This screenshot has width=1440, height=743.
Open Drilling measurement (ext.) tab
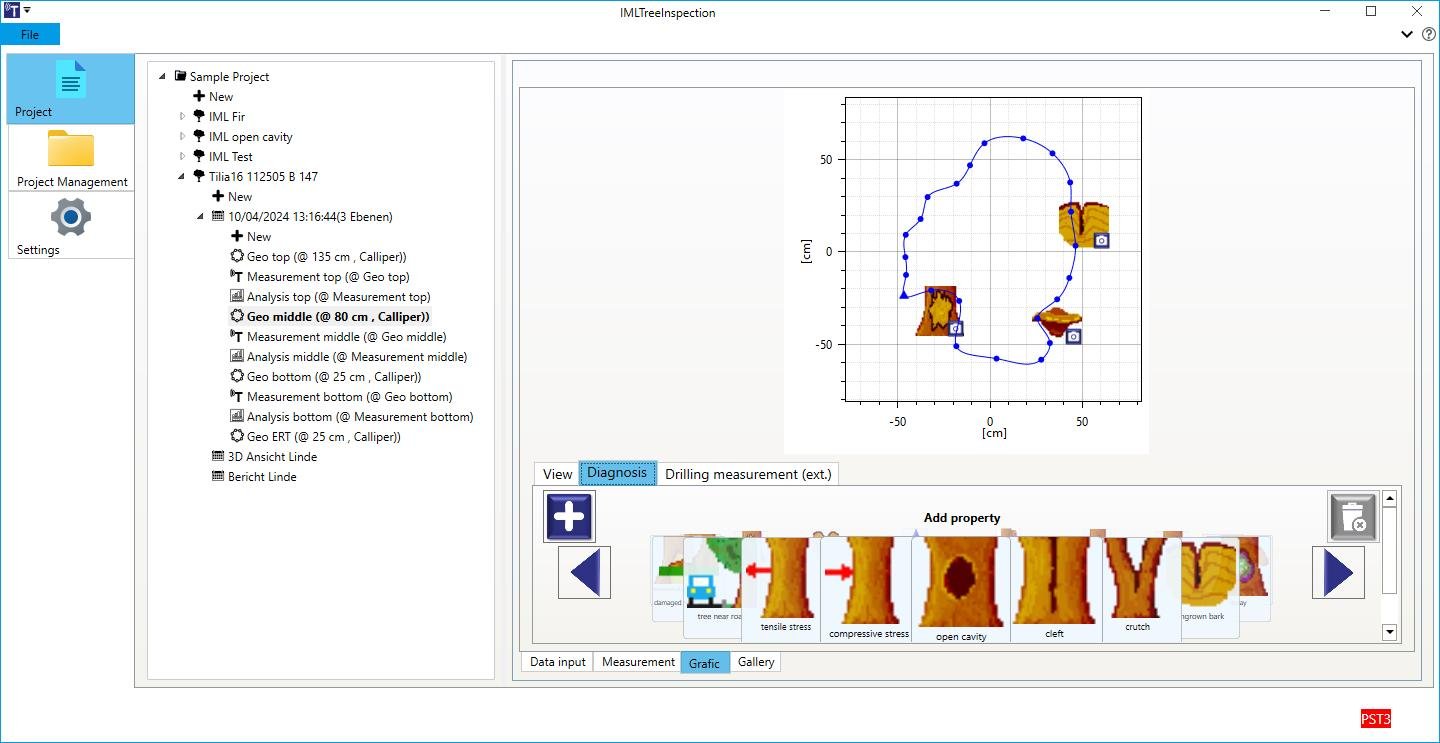click(x=748, y=474)
